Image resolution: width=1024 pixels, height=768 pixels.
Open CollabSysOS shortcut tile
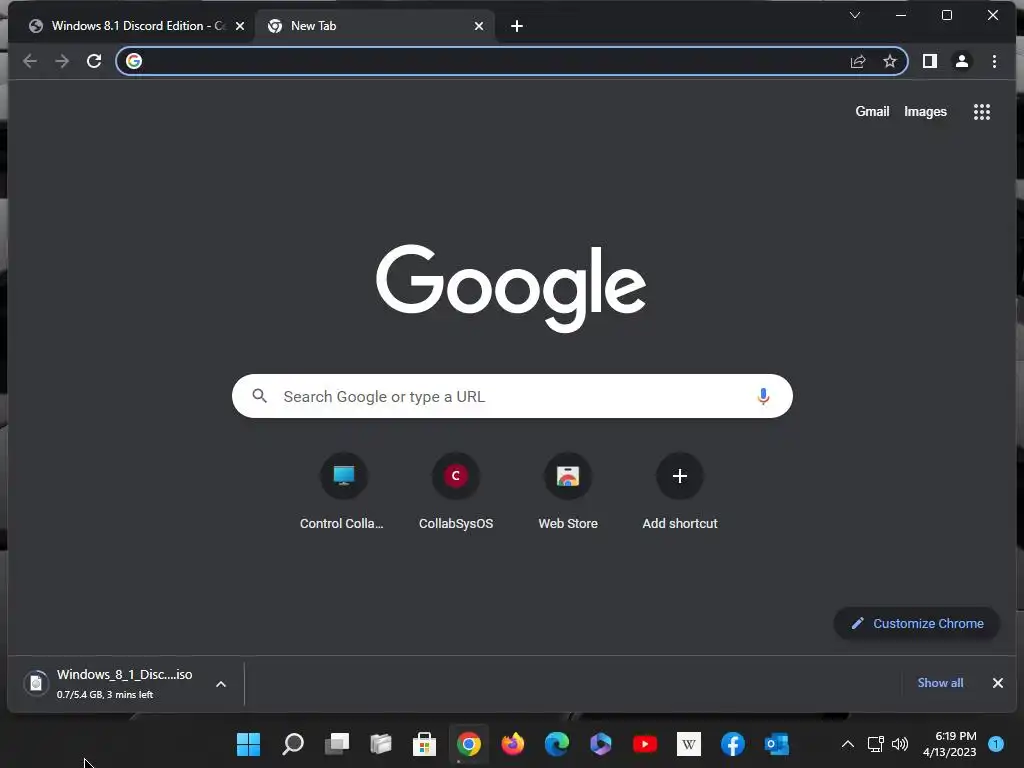tap(456, 491)
